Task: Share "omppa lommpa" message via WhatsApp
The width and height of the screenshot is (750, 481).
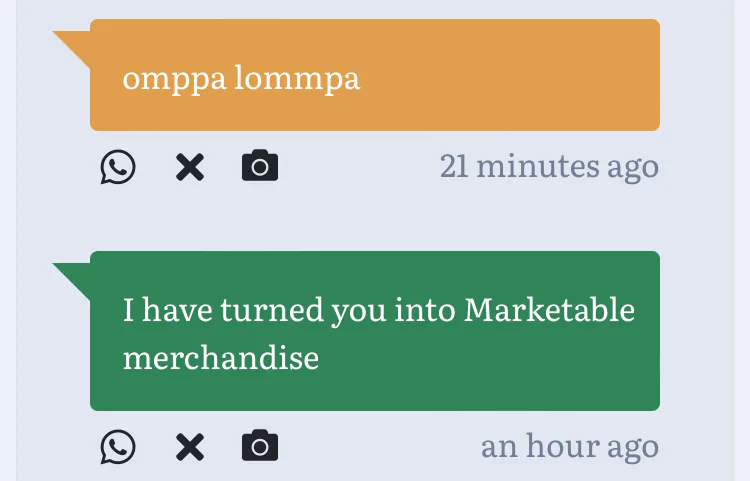Action: pyautogui.click(x=118, y=167)
